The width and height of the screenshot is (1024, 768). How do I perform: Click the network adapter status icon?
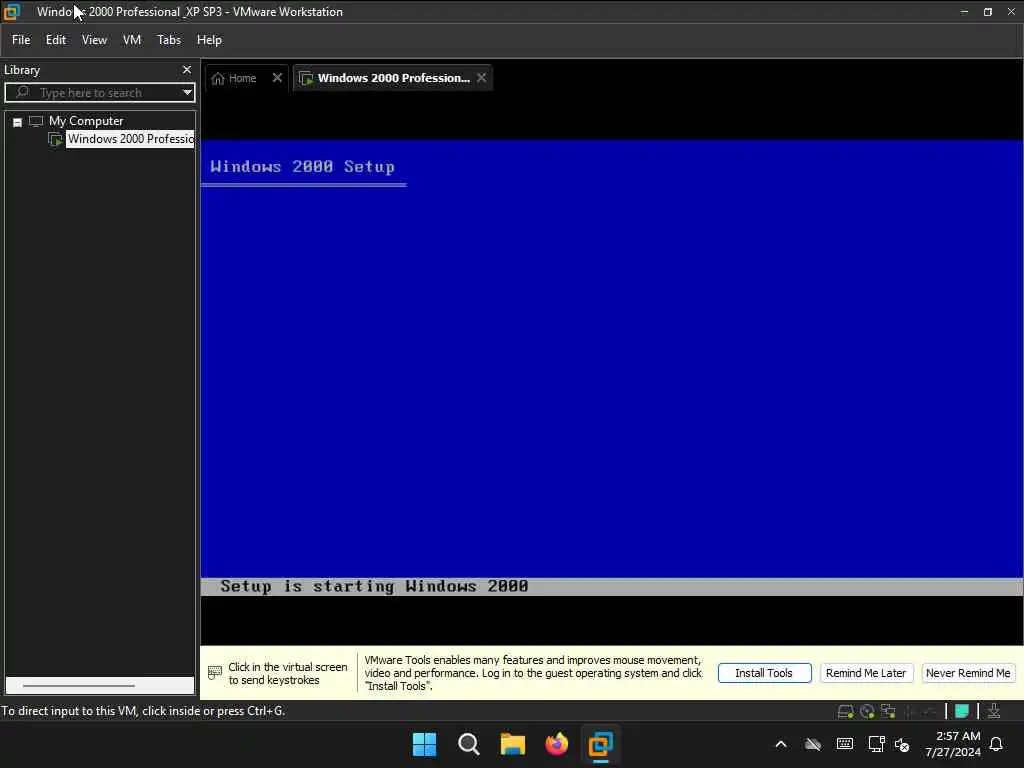pyautogui.click(x=888, y=711)
